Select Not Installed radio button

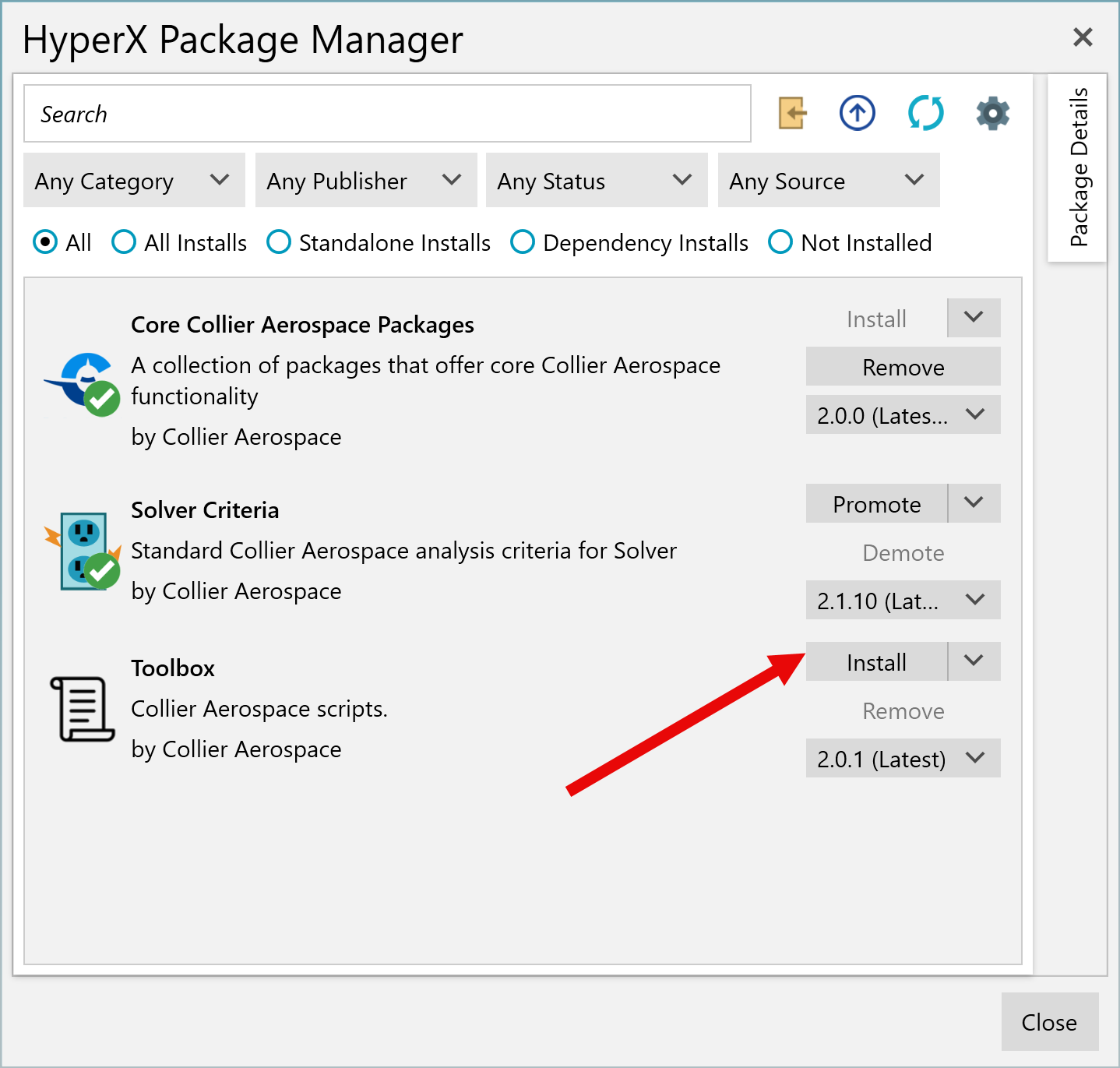[780, 242]
